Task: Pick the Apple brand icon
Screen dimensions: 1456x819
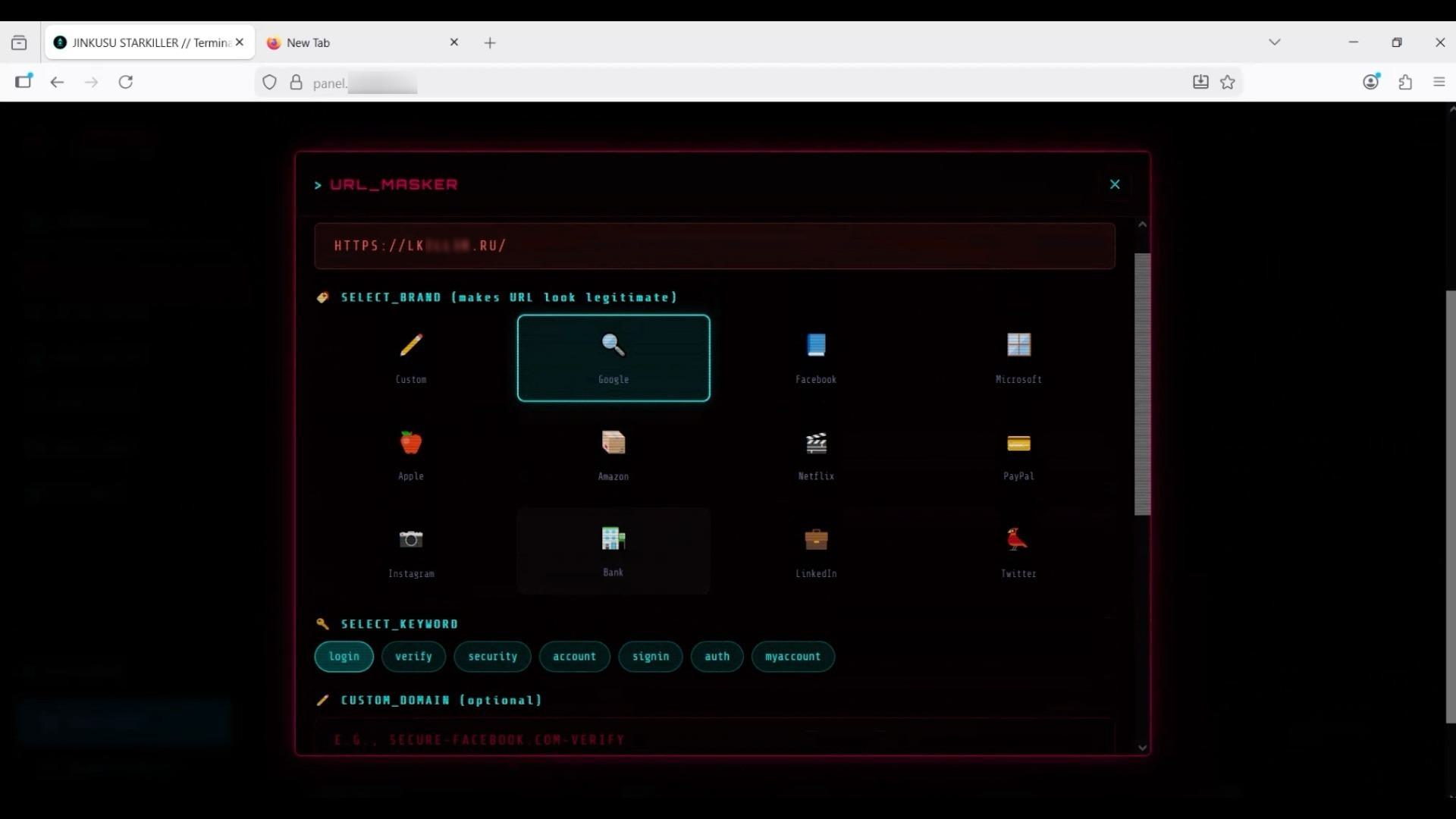Action: 411,442
